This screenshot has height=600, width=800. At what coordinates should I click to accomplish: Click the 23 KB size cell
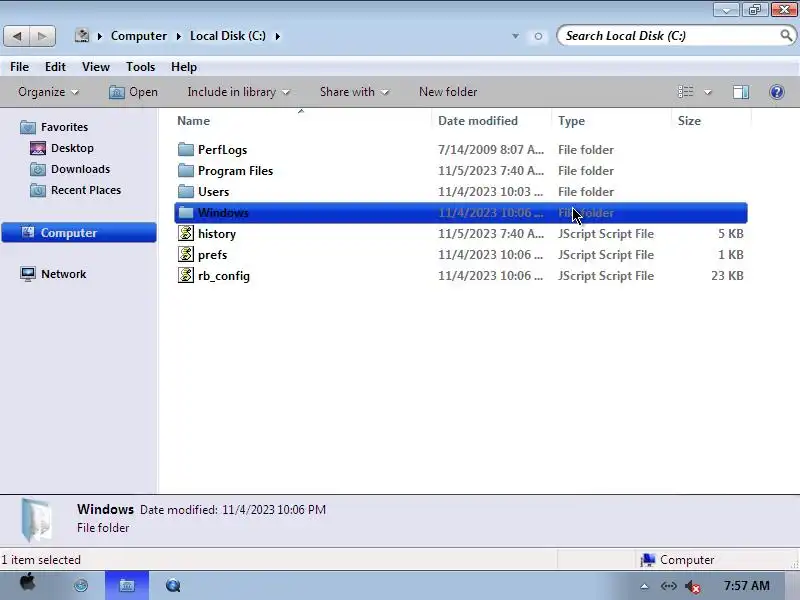coord(727,276)
